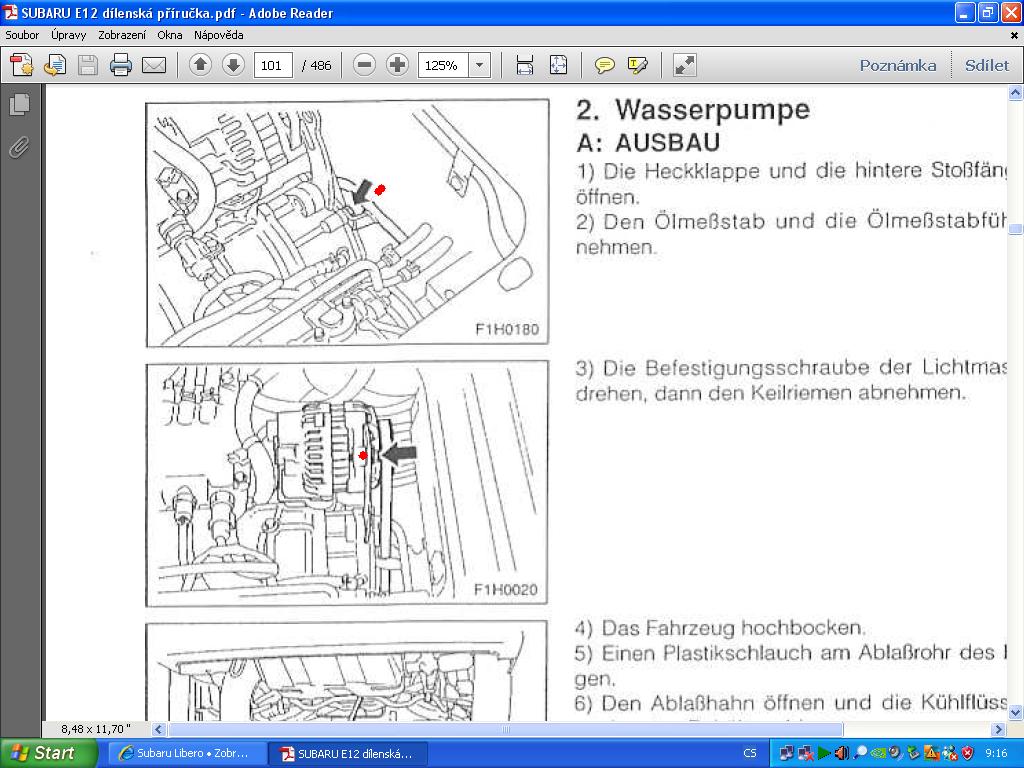The image size is (1024, 768).
Task: Click the email envelope icon
Action: (x=154, y=65)
